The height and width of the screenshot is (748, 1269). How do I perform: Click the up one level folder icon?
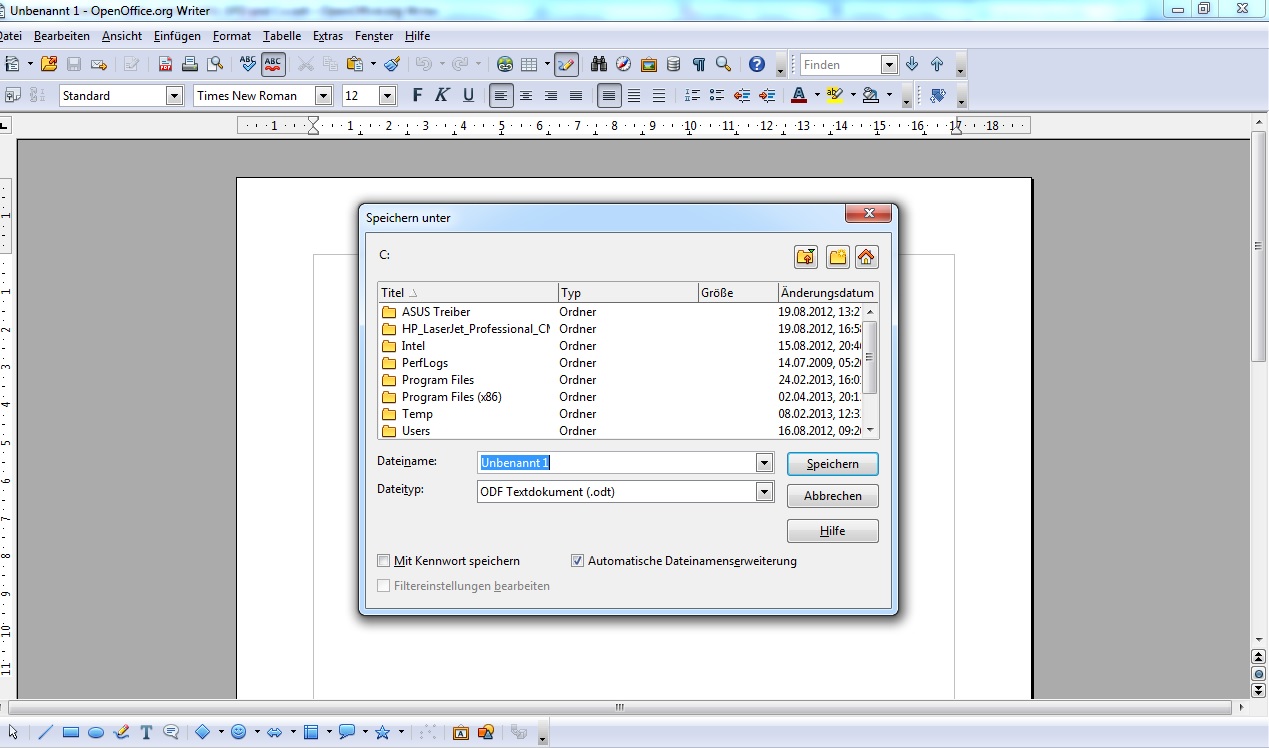(806, 257)
